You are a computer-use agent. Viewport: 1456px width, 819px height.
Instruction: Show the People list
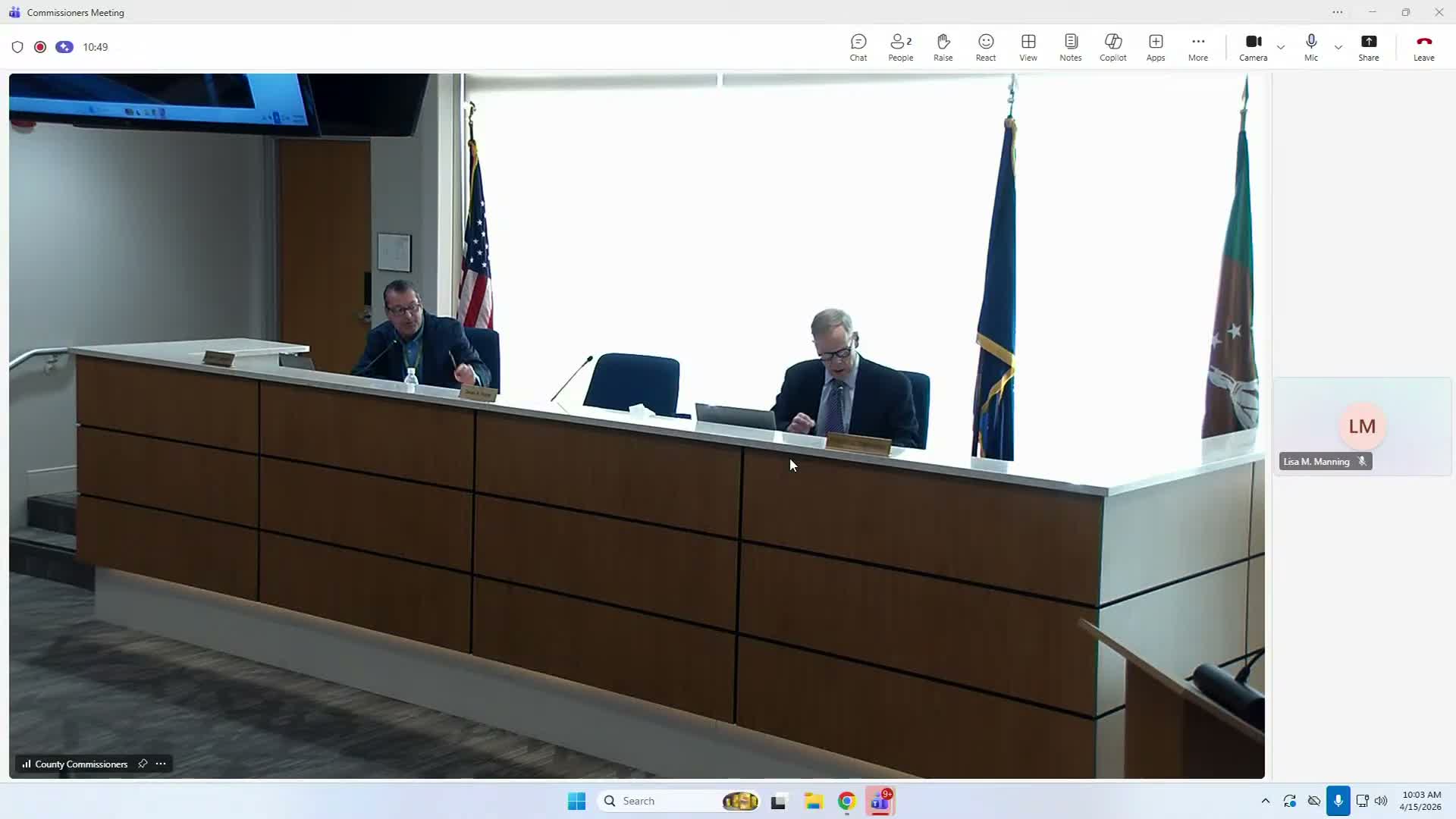point(901,47)
